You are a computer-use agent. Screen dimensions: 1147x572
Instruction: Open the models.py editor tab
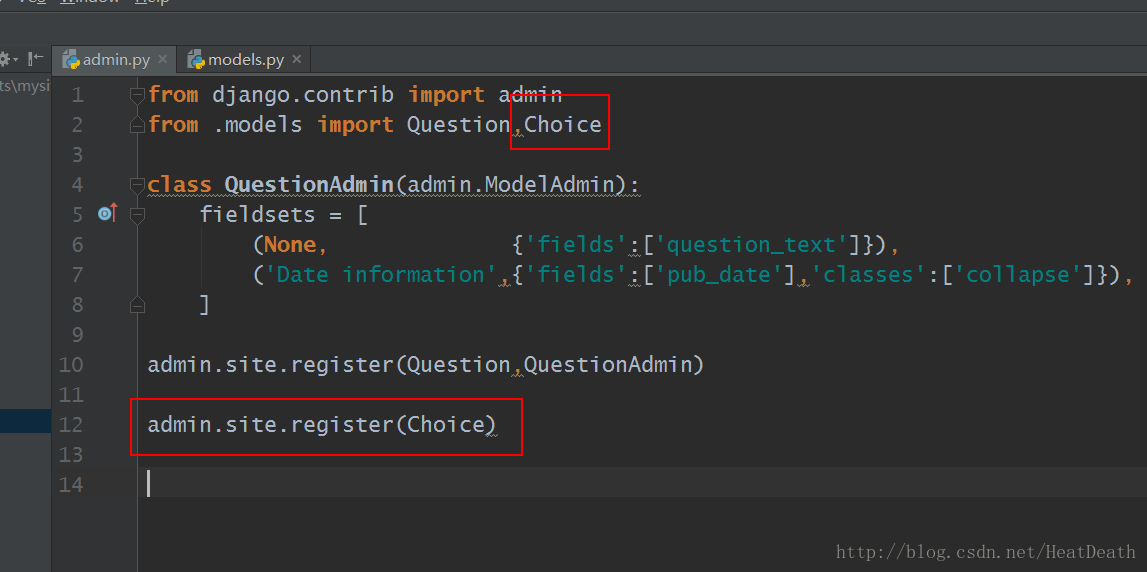(x=245, y=60)
